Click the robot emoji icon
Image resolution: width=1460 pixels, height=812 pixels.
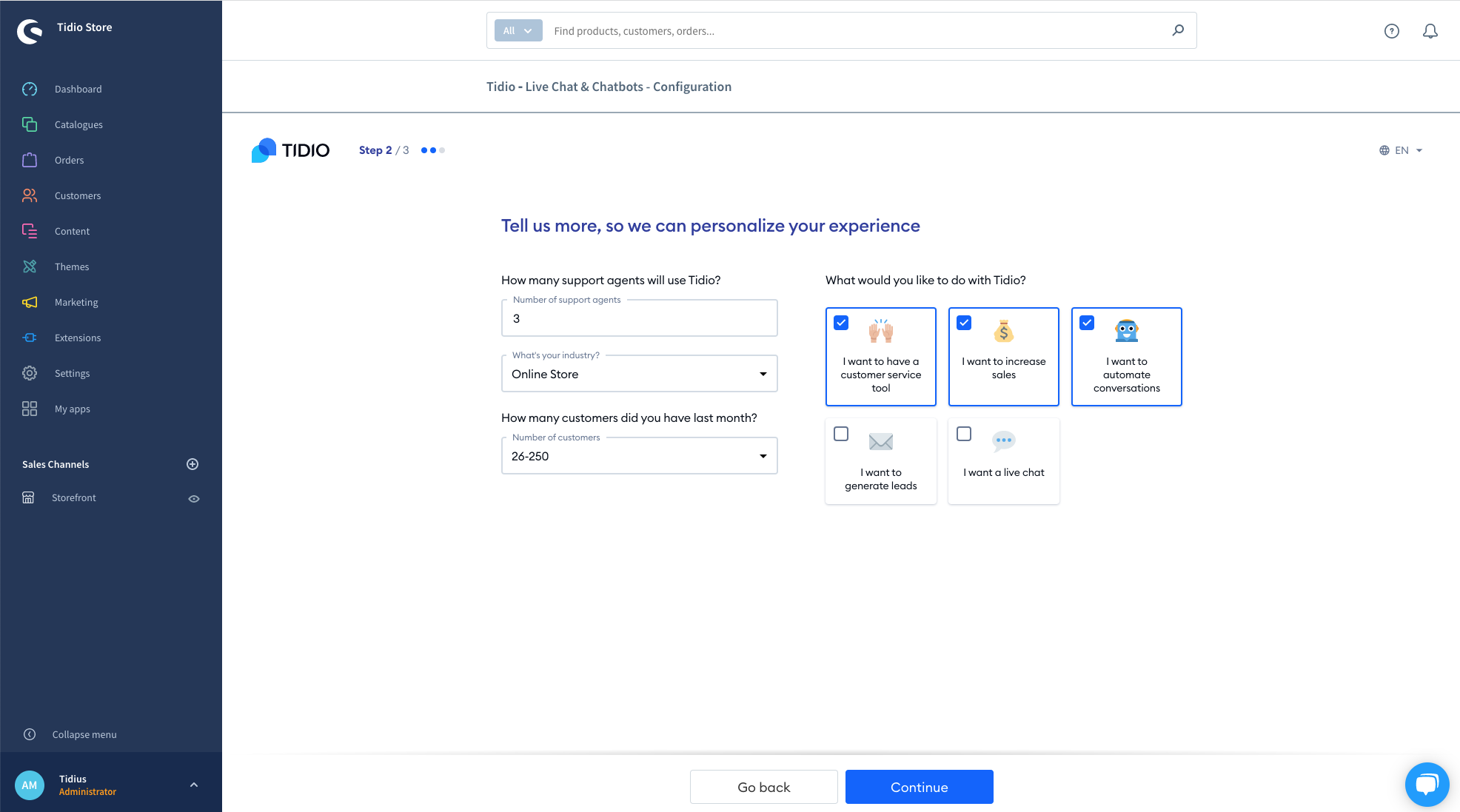coord(1127,330)
